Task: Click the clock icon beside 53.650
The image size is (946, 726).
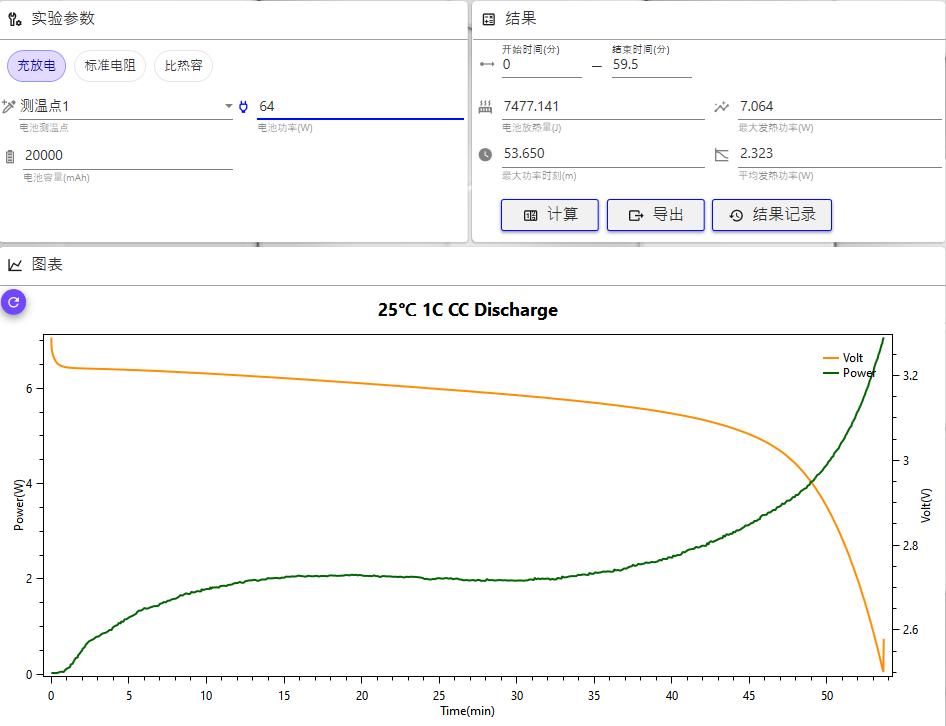Action: click(x=485, y=154)
